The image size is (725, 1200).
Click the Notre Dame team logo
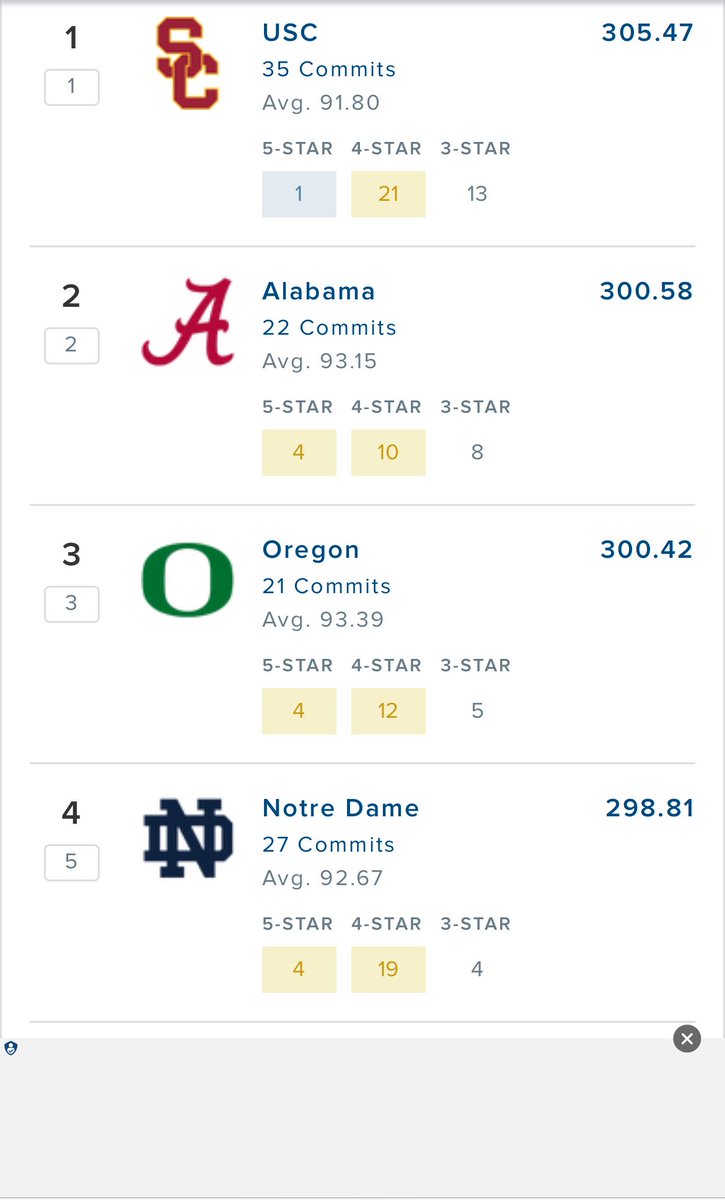pyautogui.click(x=187, y=838)
